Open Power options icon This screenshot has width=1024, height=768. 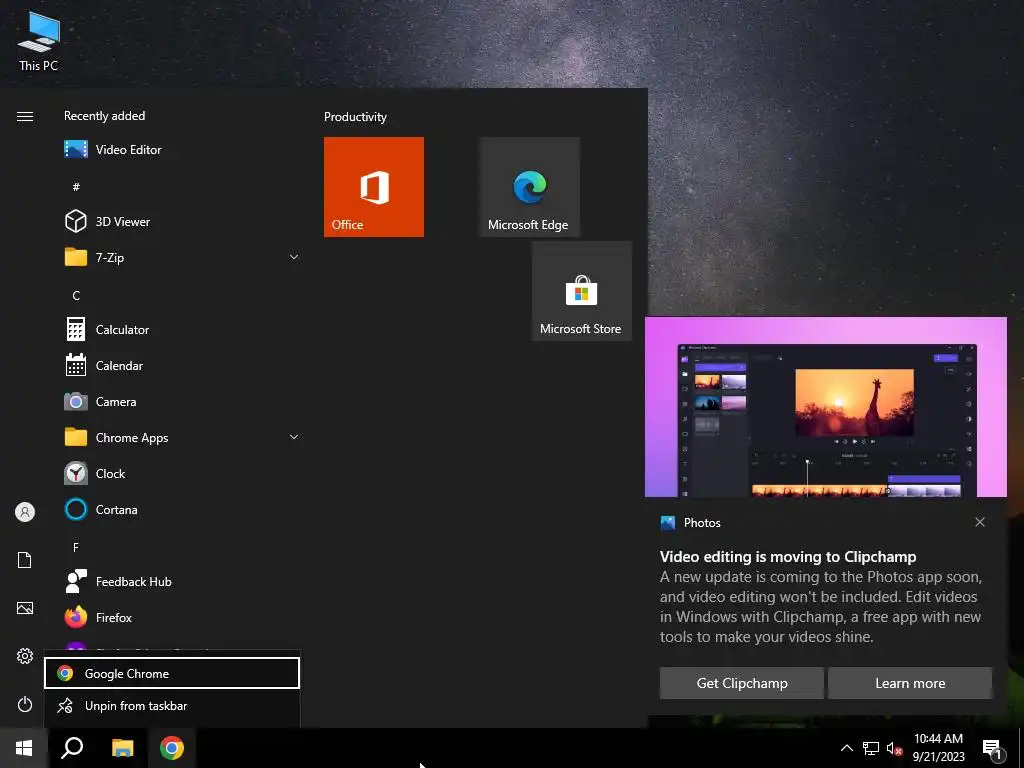25,704
